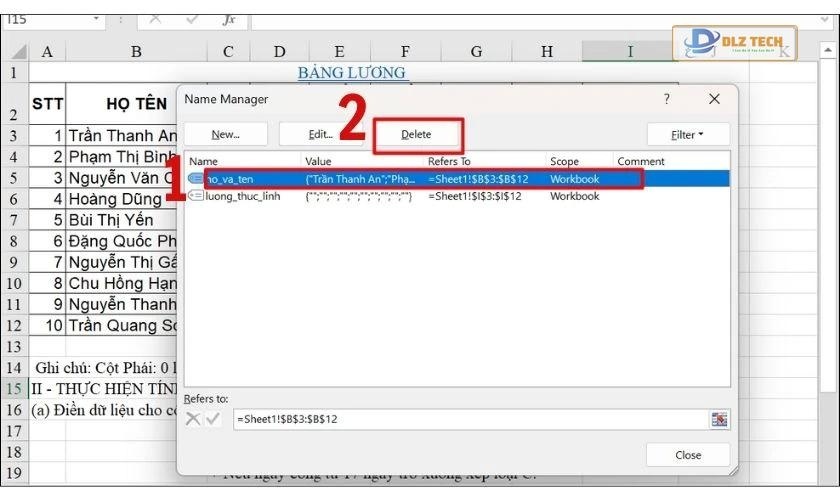
Task: Click inside the Refers to input field
Action: pyautogui.click(x=470, y=419)
